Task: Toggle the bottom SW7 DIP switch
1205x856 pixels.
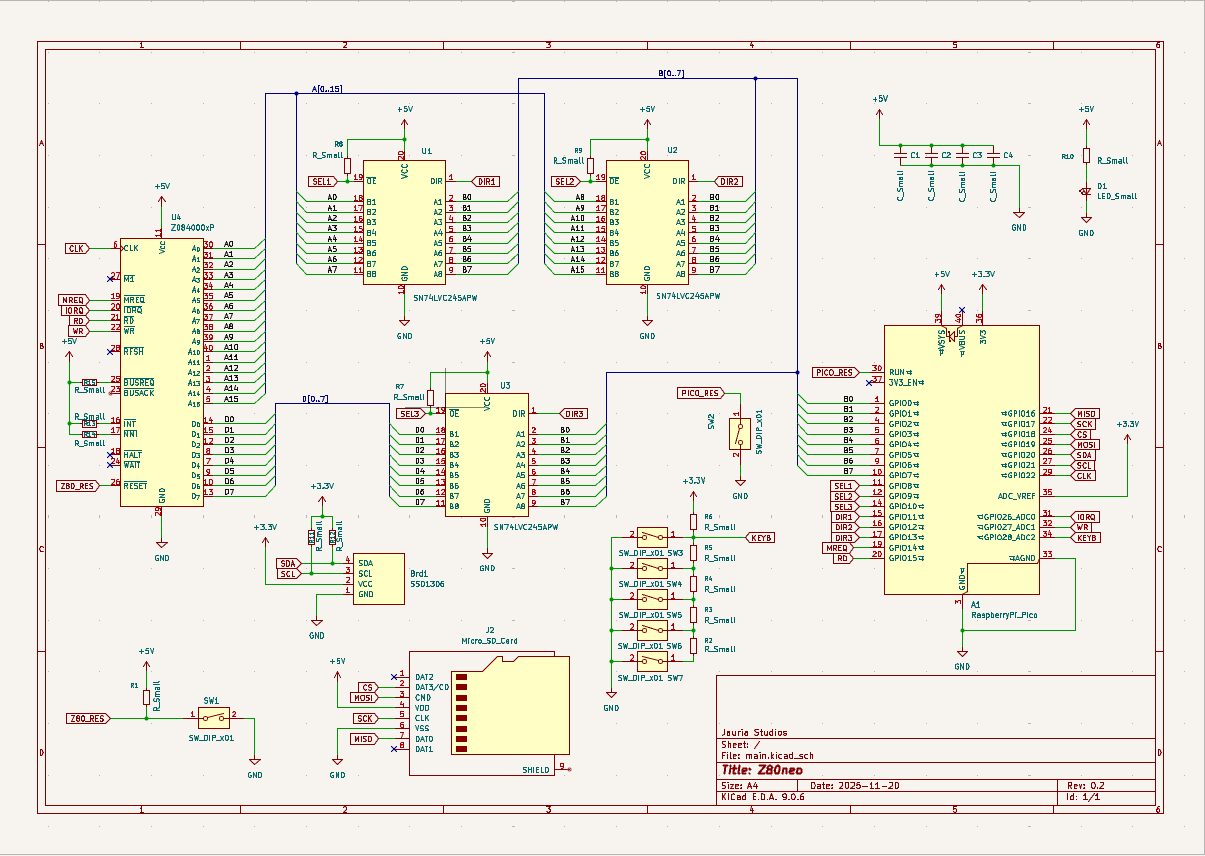Action: [x=652, y=662]
